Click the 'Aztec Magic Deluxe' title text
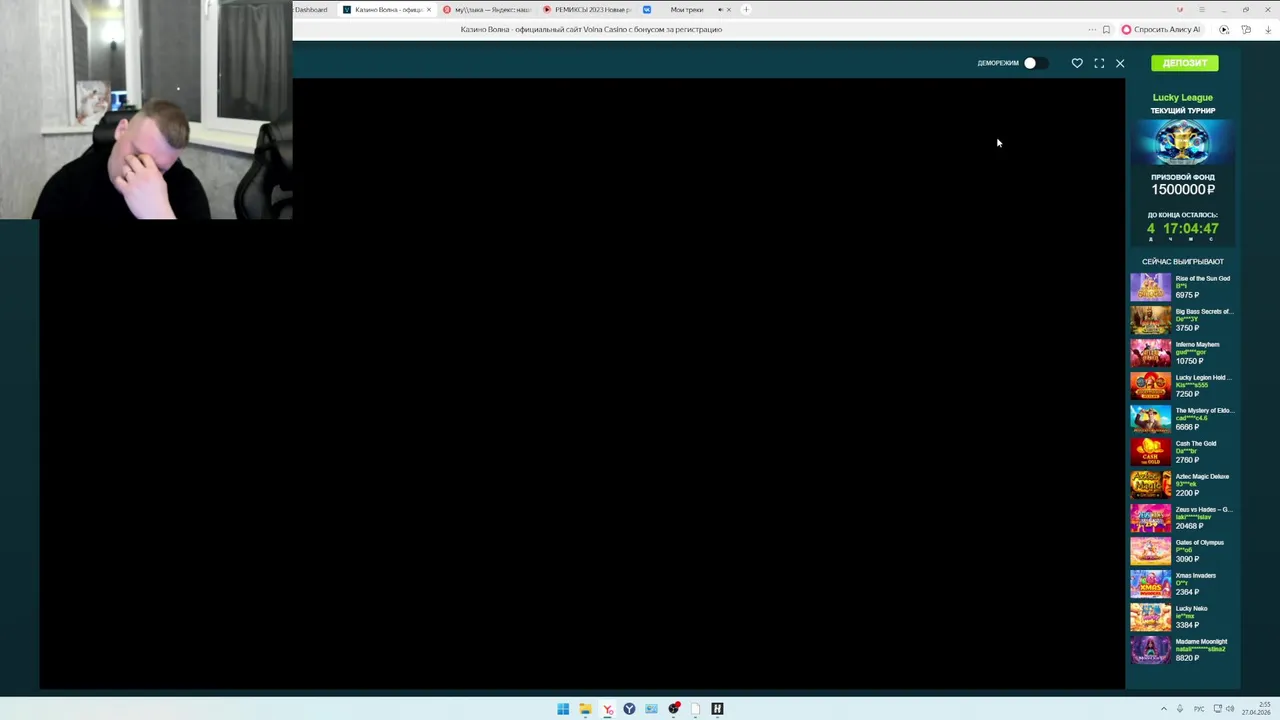 click(x=1202, y=477)
